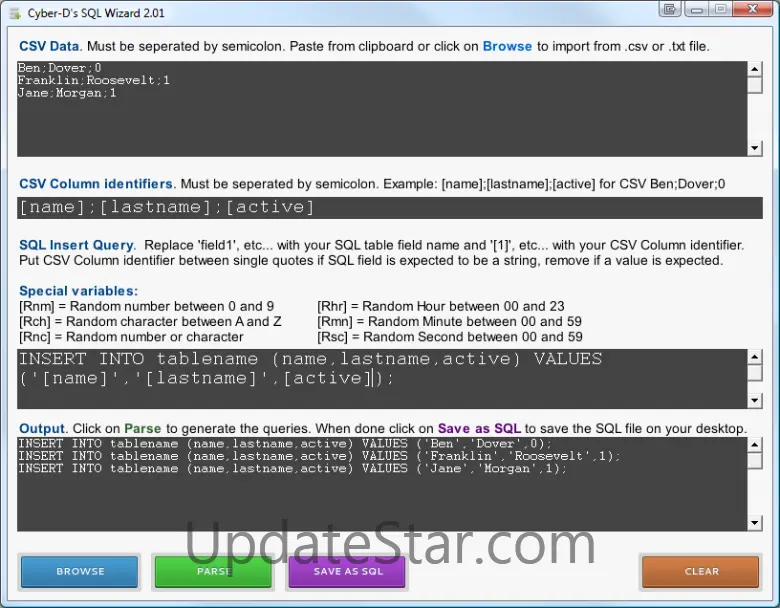Screen dimensions: 780x608
Task: Click the '[Rsc] = Random Second' line
Action: (x=450, y=337)
